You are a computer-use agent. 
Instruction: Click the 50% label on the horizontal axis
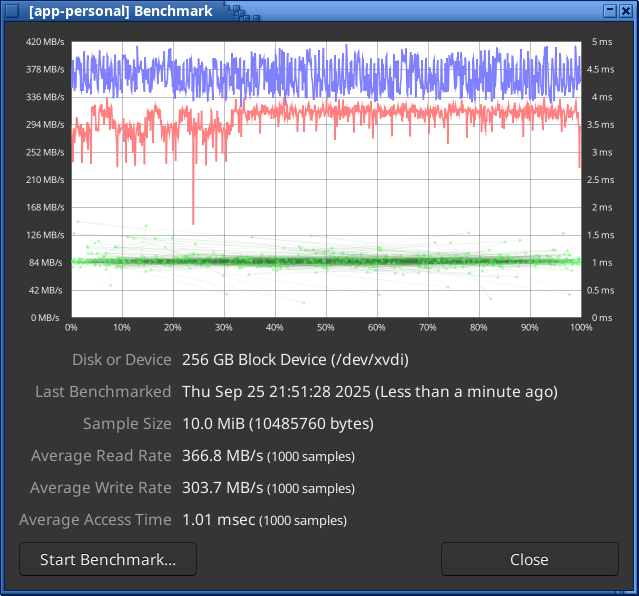(325, 327)
